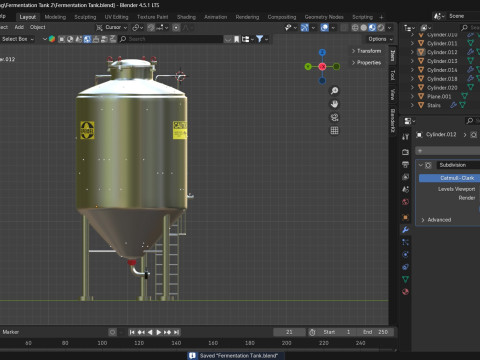Jump to end frame playback button
This screenshot has height=360, width=480.
176,332
